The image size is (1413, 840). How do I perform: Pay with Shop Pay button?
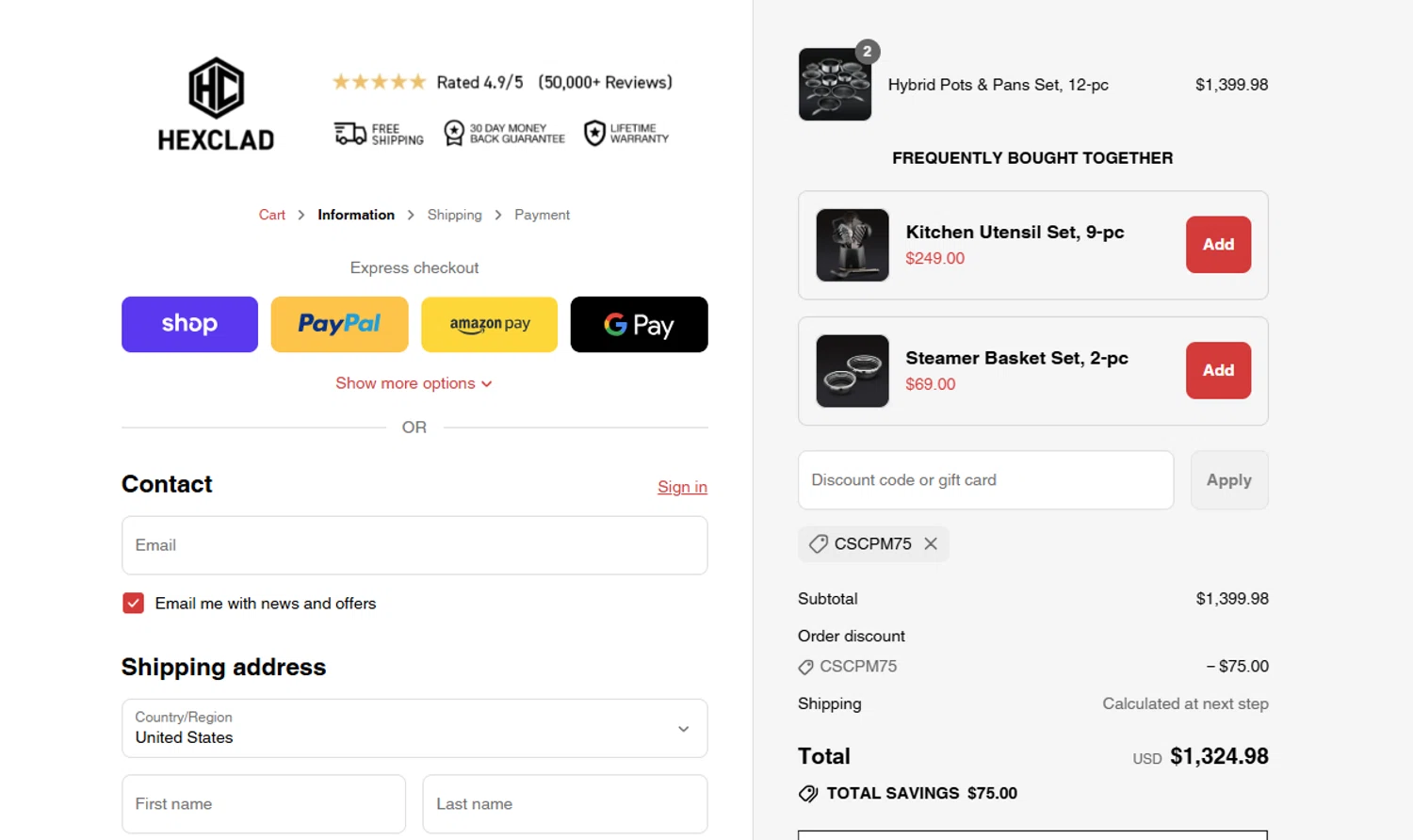tap(189, 325)
